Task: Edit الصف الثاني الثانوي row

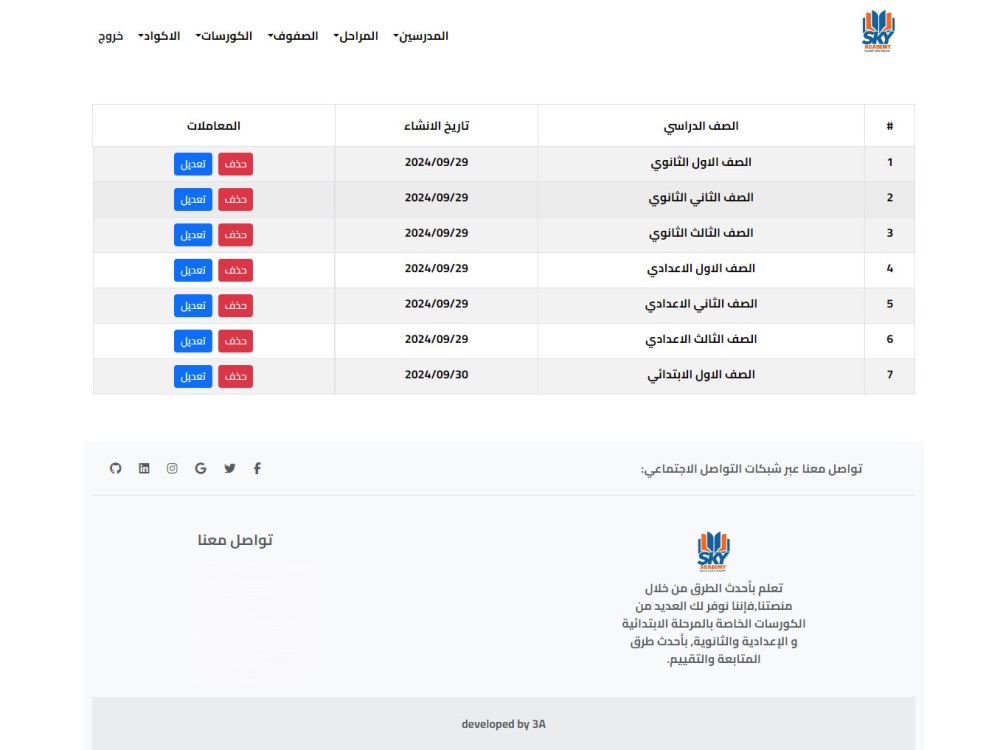Action: point(193,200)
